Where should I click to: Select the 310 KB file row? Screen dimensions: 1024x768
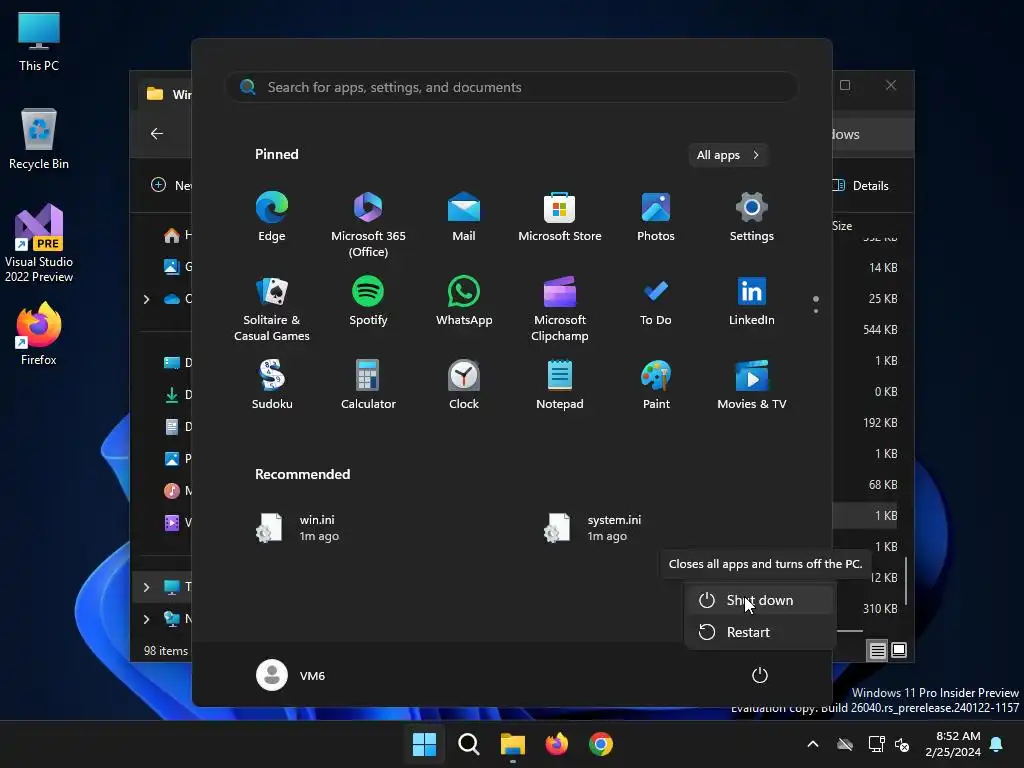point(867,609)
